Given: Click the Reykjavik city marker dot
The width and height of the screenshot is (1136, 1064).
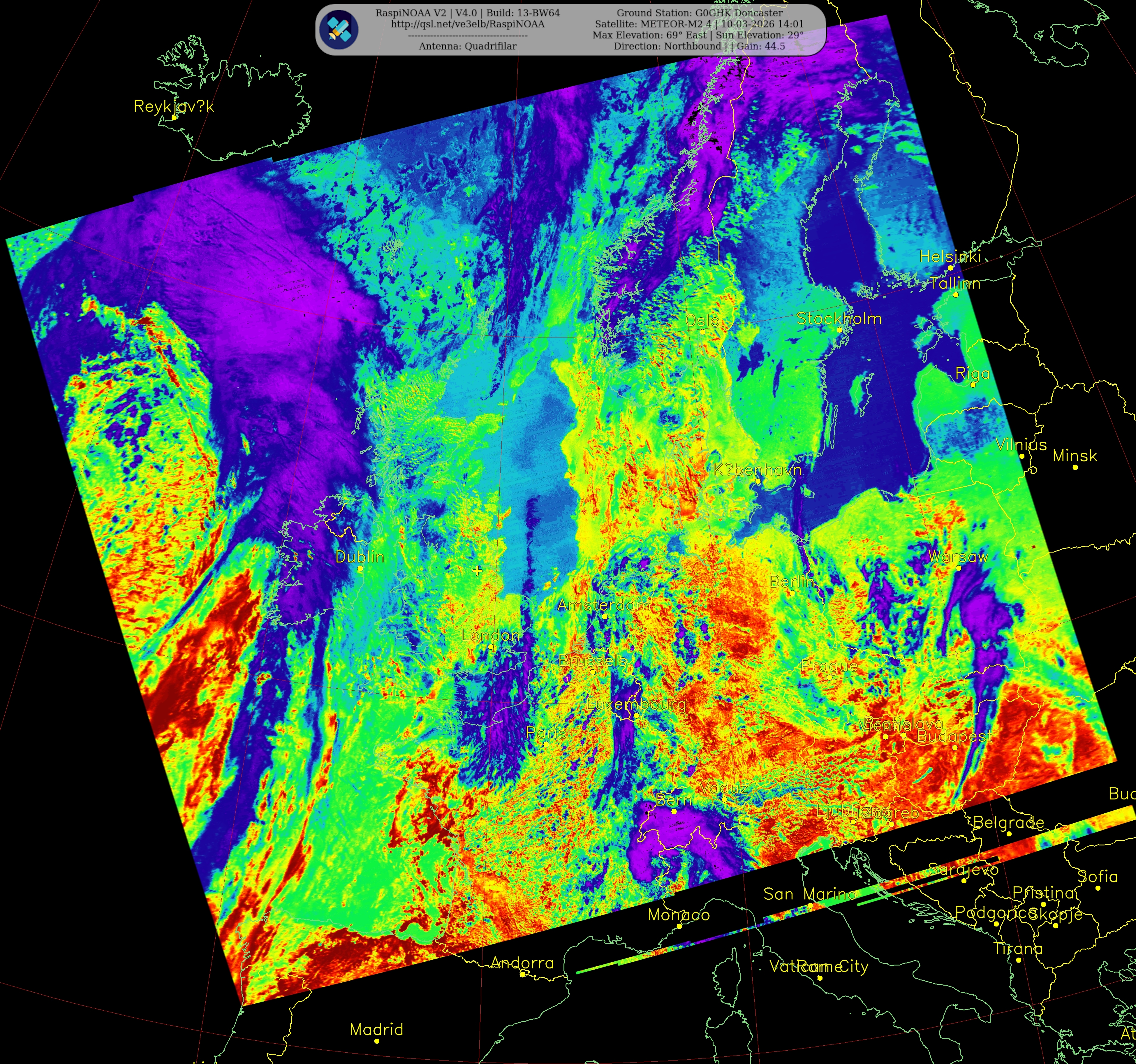Looking at the screenshot, I should click(x=174, y=118).
